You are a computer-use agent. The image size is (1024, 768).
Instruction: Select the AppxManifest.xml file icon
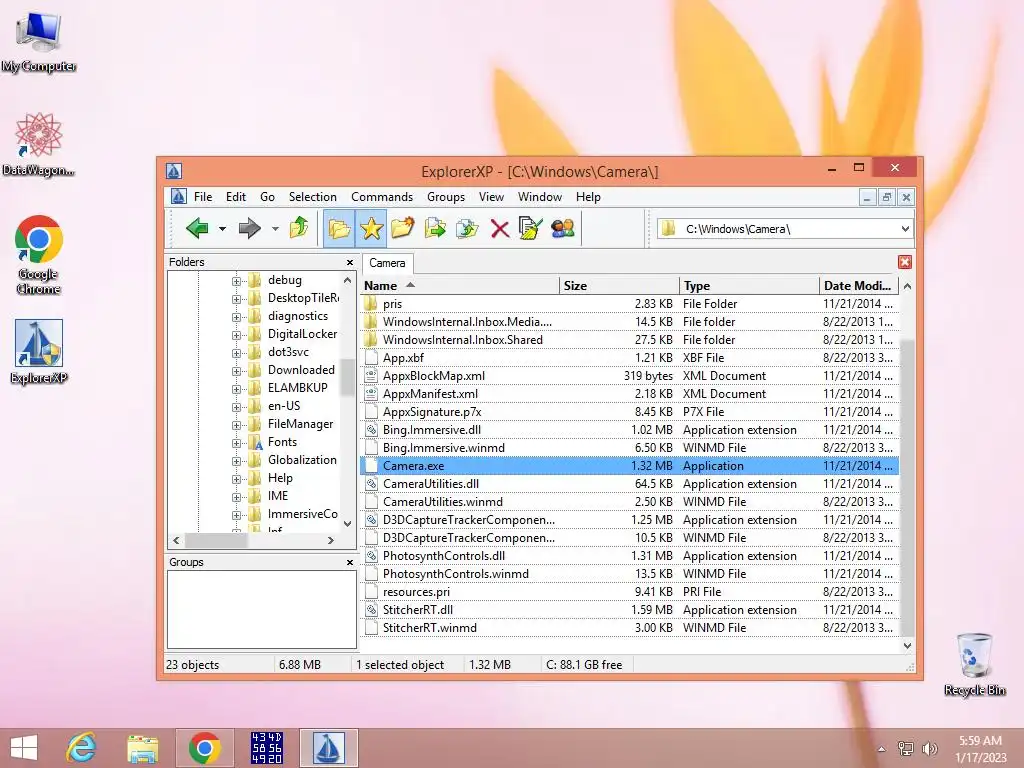click(x=371, y=394)
